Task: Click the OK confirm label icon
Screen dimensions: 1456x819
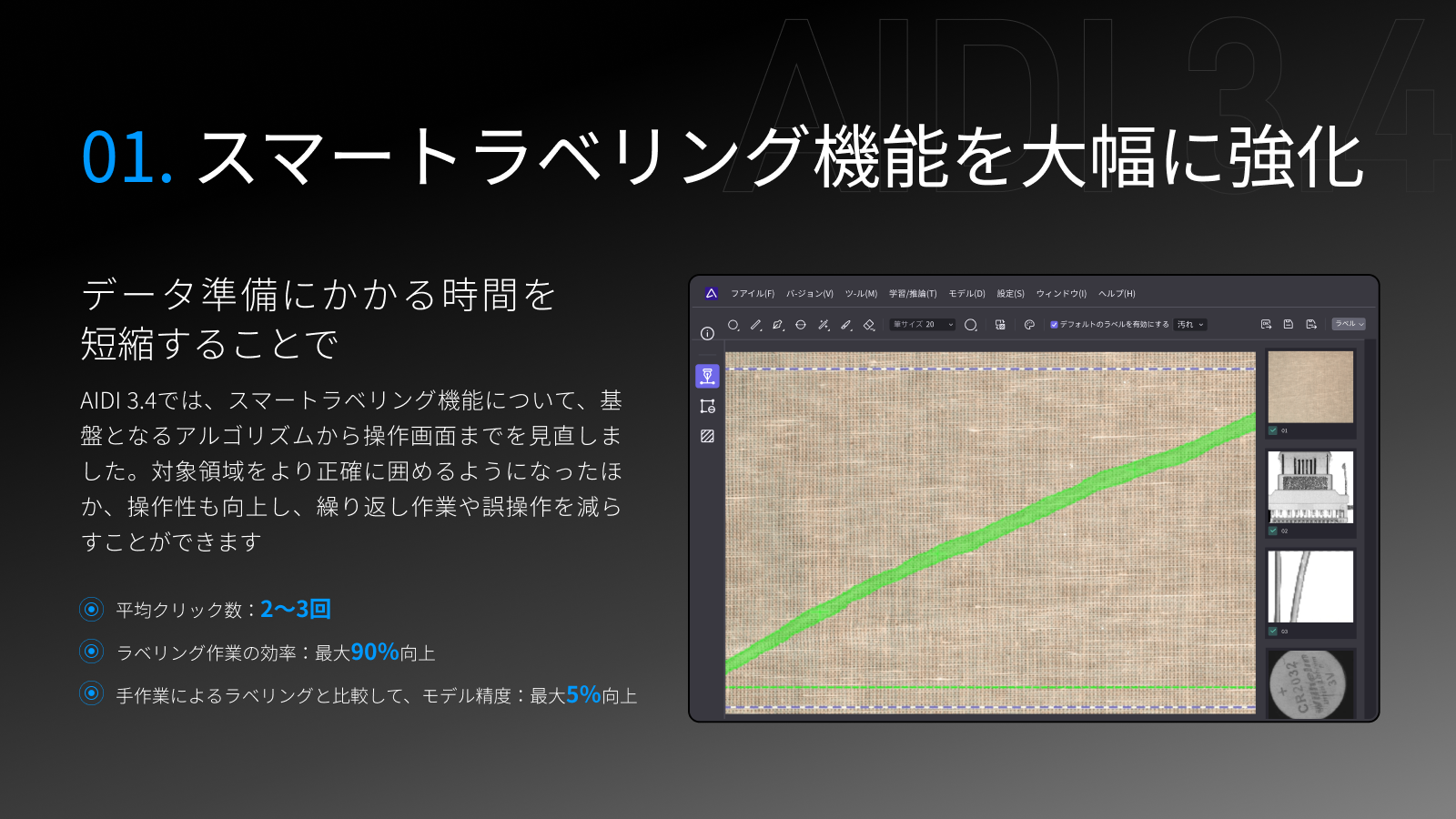Action: coord(1266,324)
